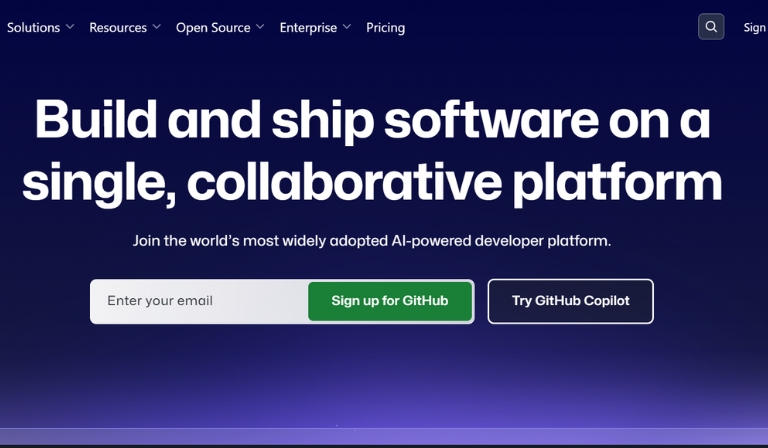The image size is (768, 448).
Task: Expand the Solutions menu chevron
Action: tap(70, 26)
